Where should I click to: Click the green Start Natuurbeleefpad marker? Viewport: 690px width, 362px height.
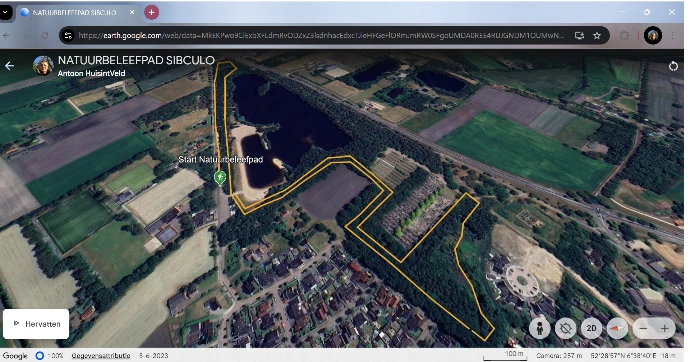[220, 178]
